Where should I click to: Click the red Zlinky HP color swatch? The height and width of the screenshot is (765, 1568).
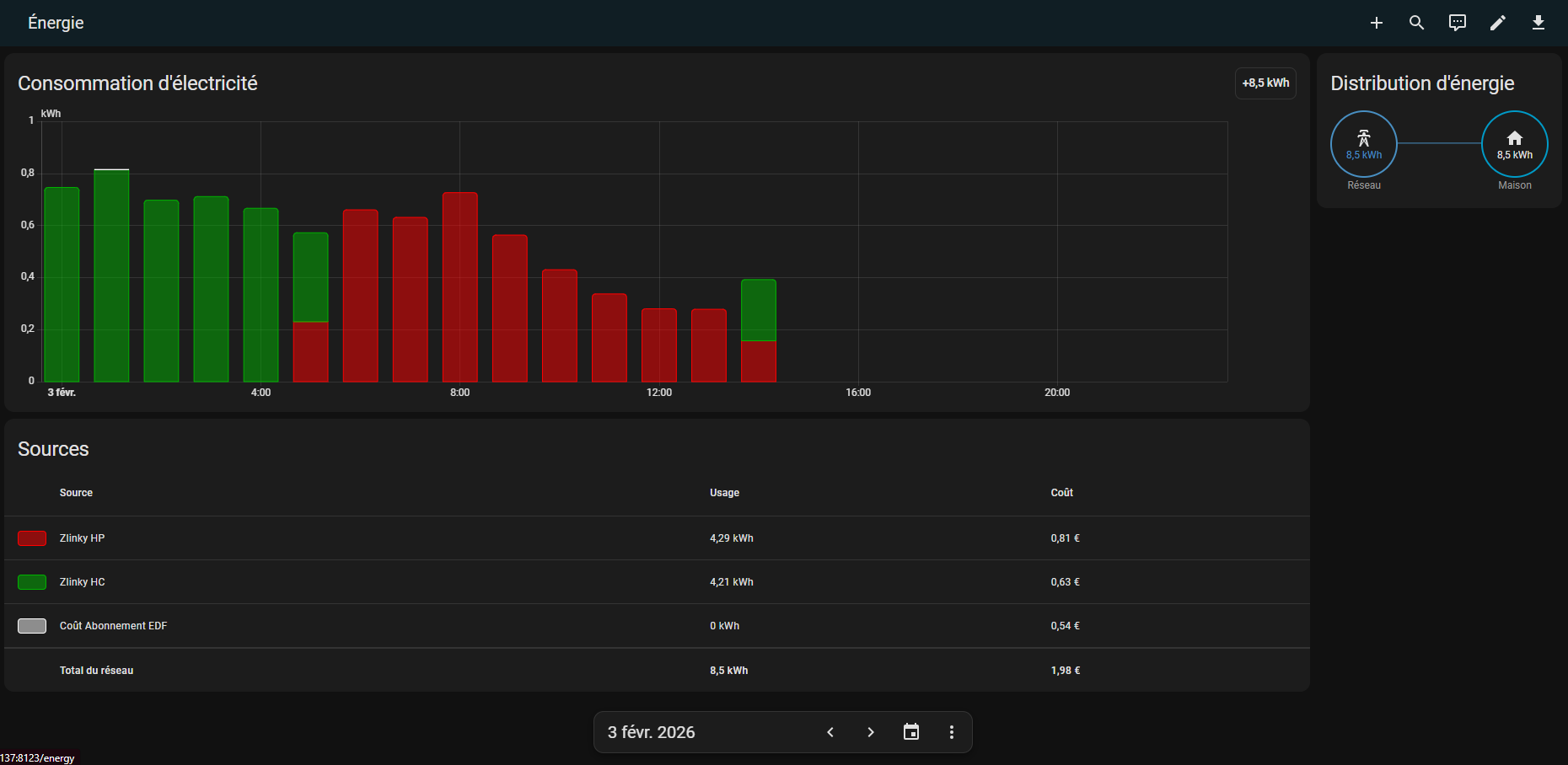coord(32,538)
